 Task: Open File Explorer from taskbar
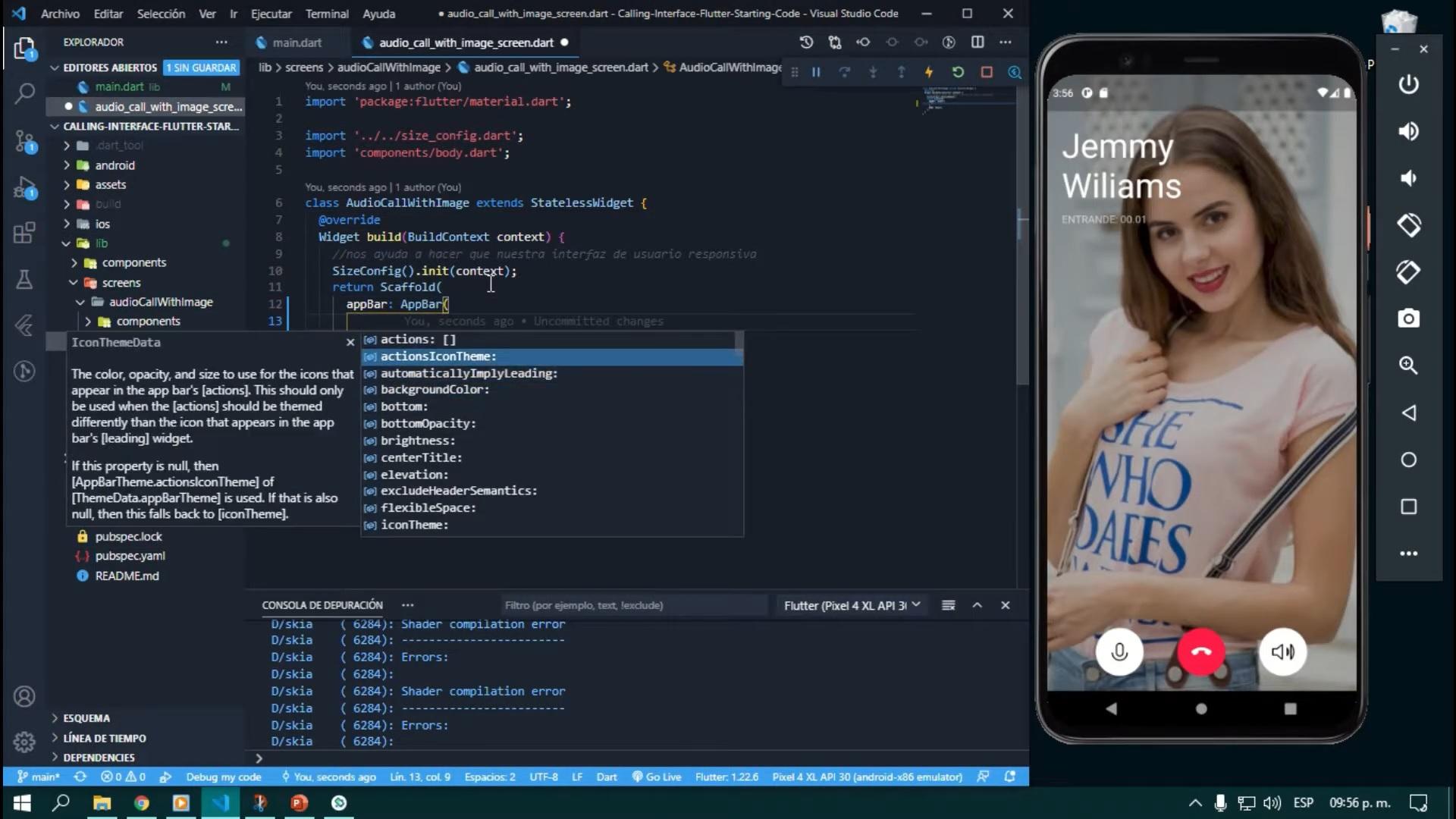click(x=102, y=802)
